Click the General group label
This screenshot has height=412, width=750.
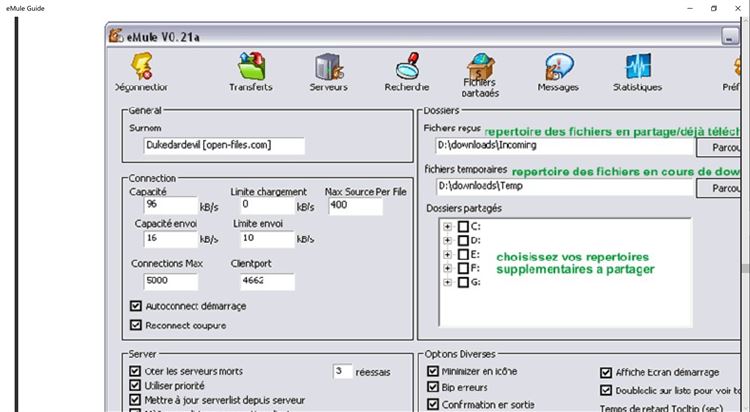tap(145, 110)
